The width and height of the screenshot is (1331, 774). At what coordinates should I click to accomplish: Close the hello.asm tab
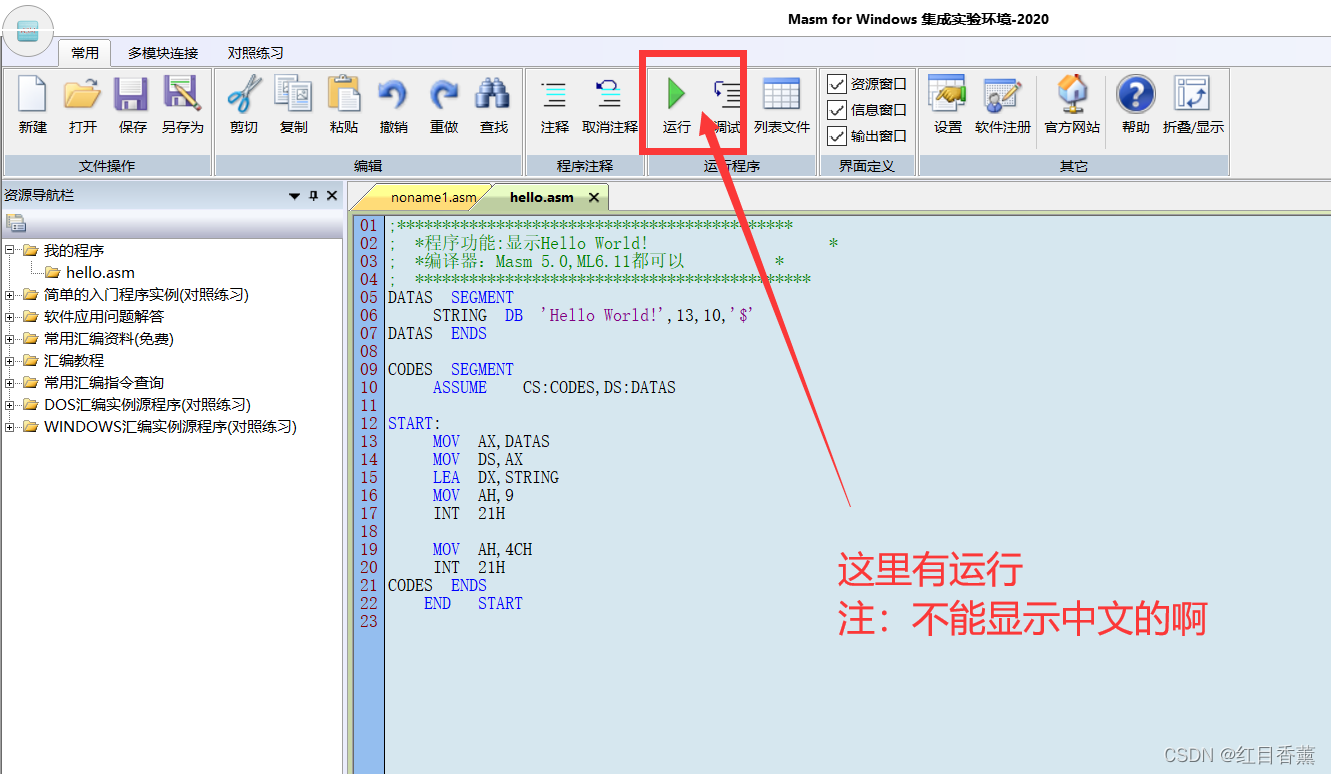point(594,197)
